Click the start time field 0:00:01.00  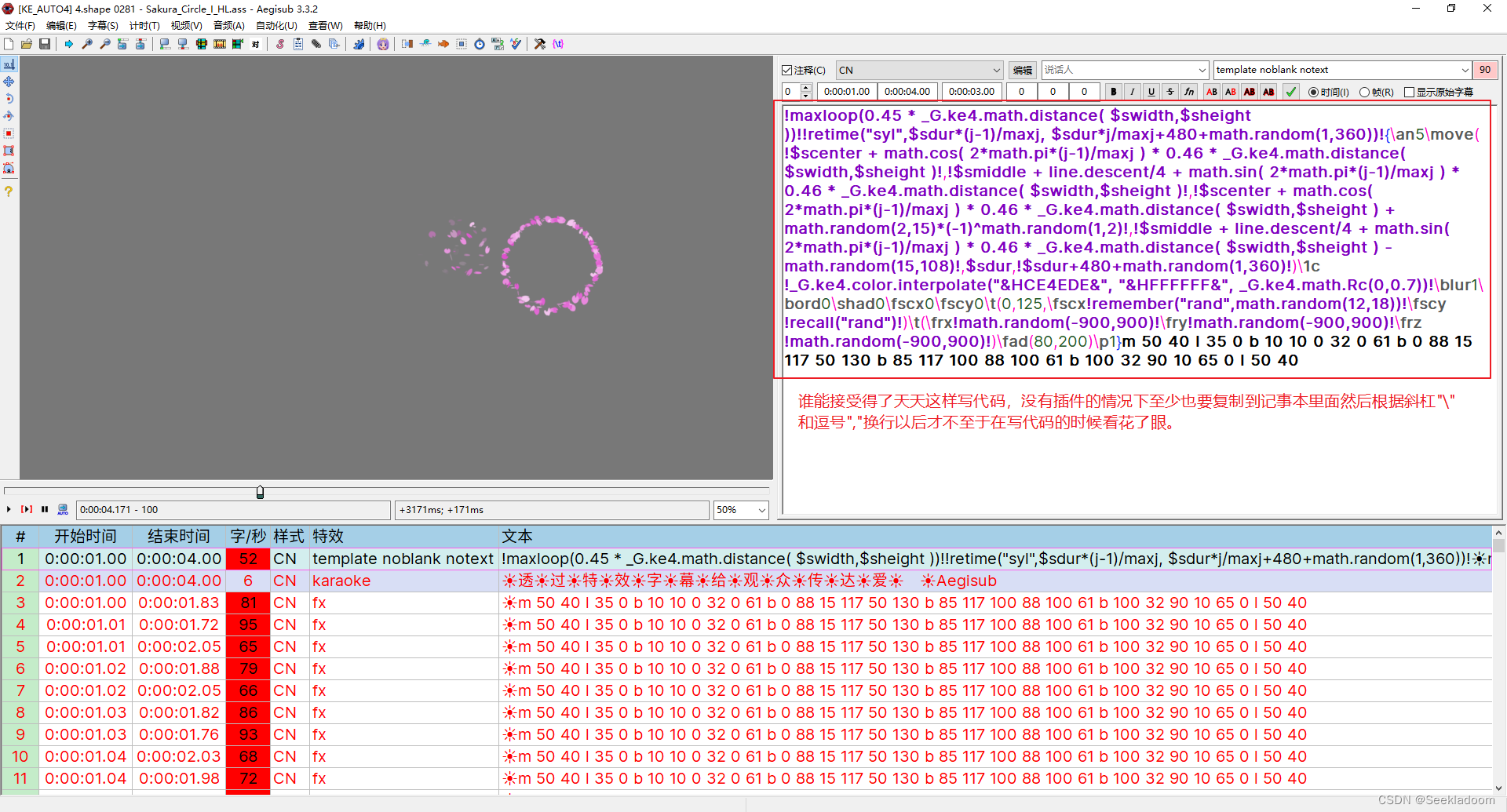click(x=847, y=92)
